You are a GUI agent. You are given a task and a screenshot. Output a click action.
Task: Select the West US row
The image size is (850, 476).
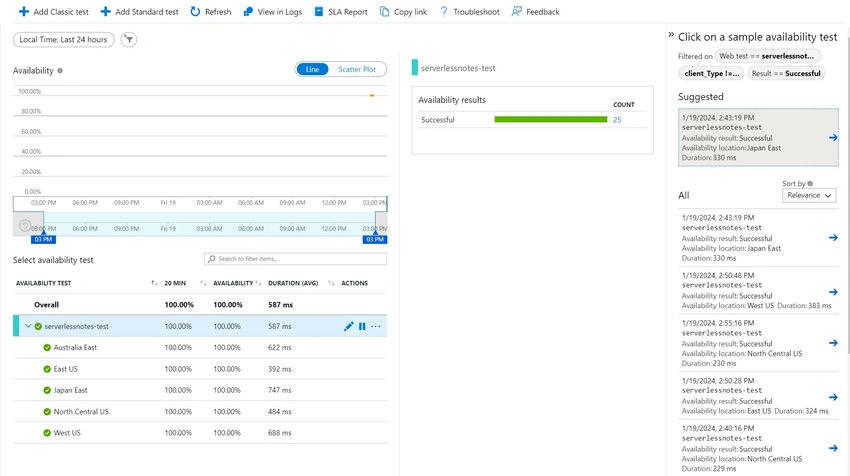point(200,433)
